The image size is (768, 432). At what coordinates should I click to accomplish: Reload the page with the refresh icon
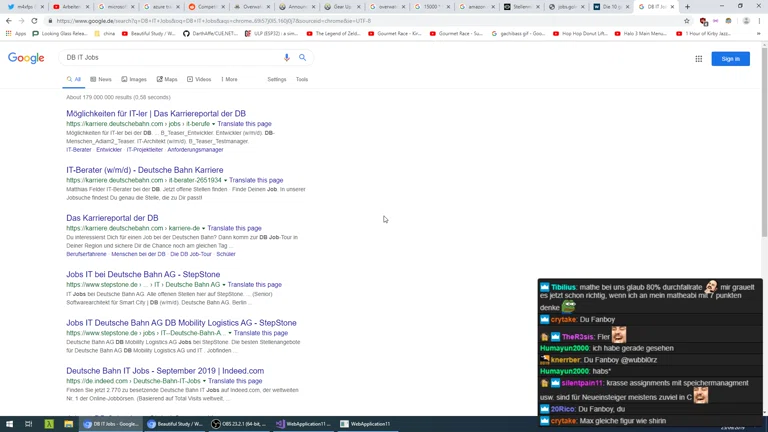(34, 21)
